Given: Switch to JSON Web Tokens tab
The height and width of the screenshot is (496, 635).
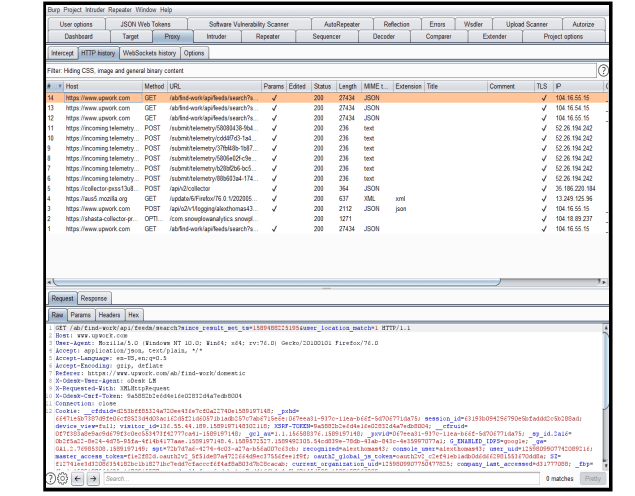Looking at the screenshot, I should point(146,24).
